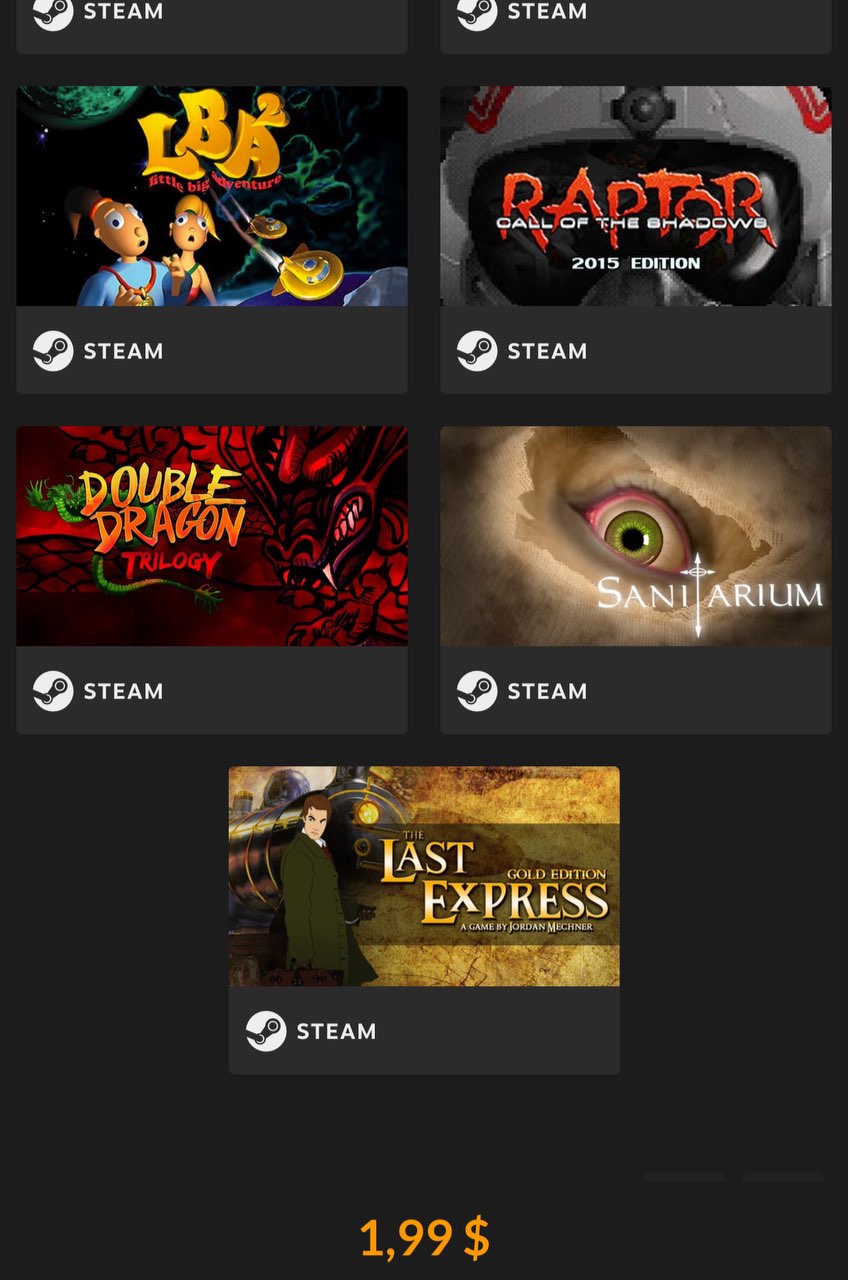Select the Double Dragon Trilogy cover image

(x=212, y=536)
